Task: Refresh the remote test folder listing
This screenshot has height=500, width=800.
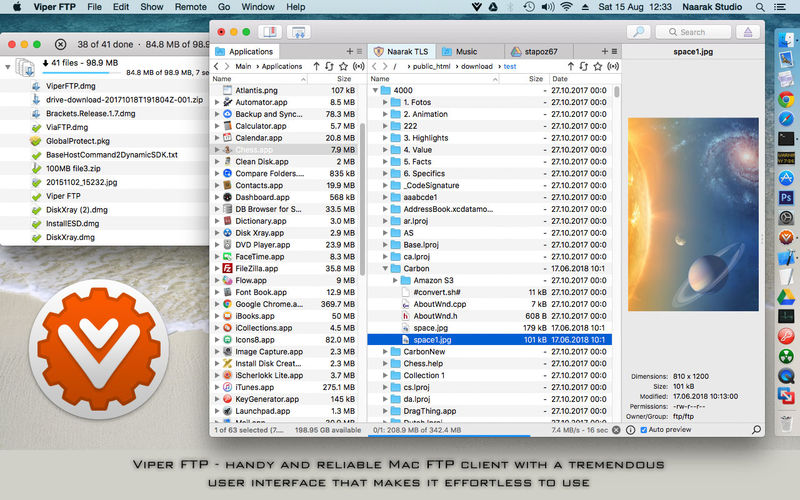Action: [x=584, y=66]
